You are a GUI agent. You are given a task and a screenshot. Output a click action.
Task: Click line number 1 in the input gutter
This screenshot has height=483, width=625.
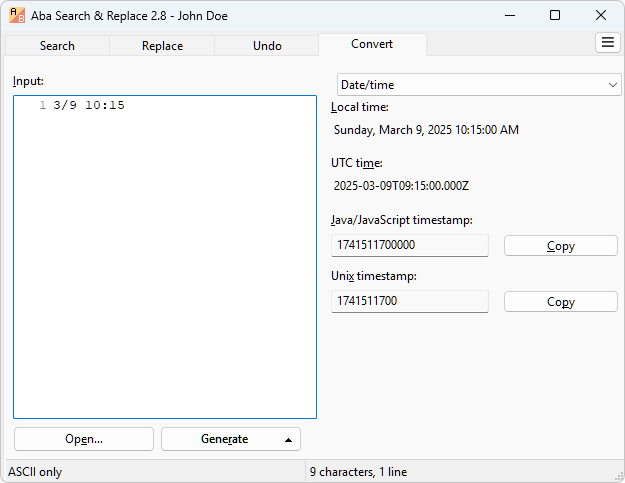coord(43,105)
